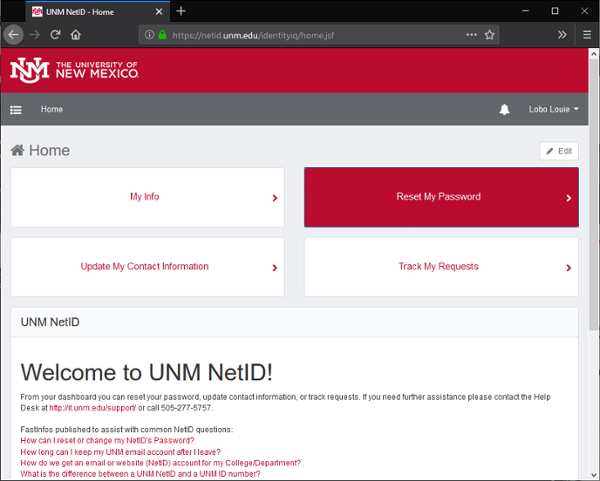Open the My Info card
This screenshot has height=481, width=600.
pyautogui.click(x=147, y=197)
